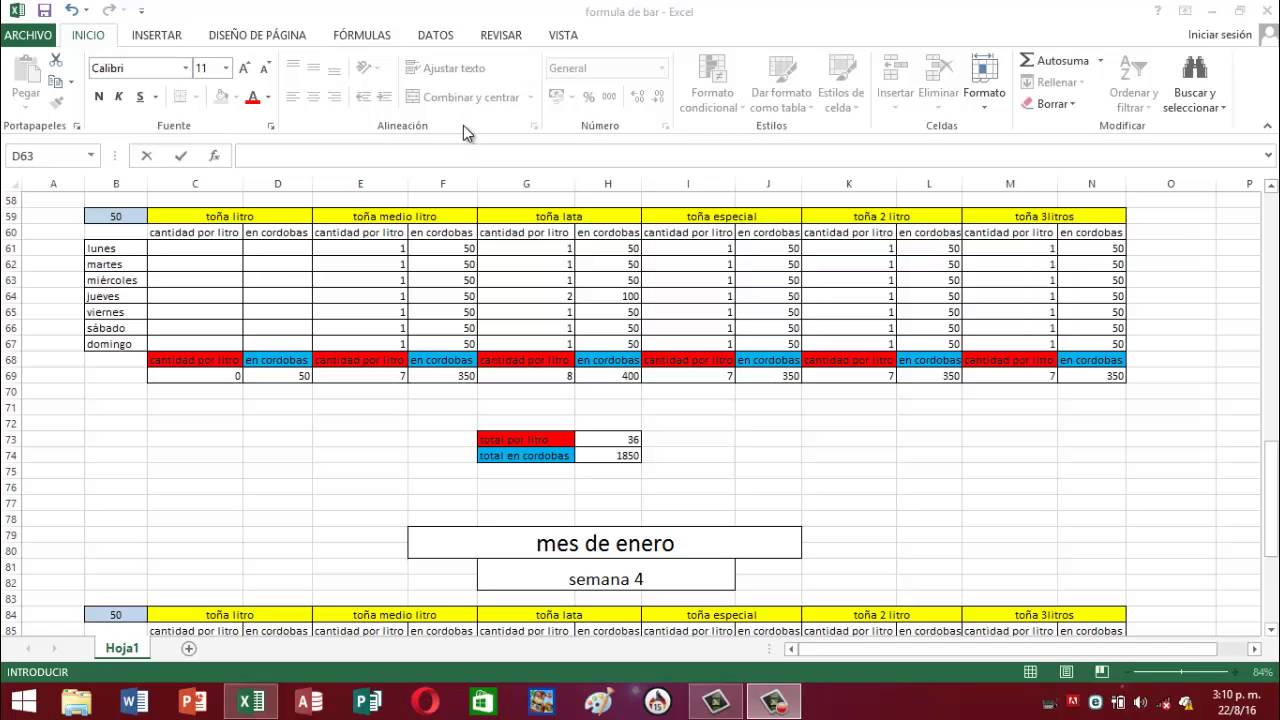Click Borrar eraser button
The width and height of the screenshot is (1280, 720).
tap(1048, 103)
